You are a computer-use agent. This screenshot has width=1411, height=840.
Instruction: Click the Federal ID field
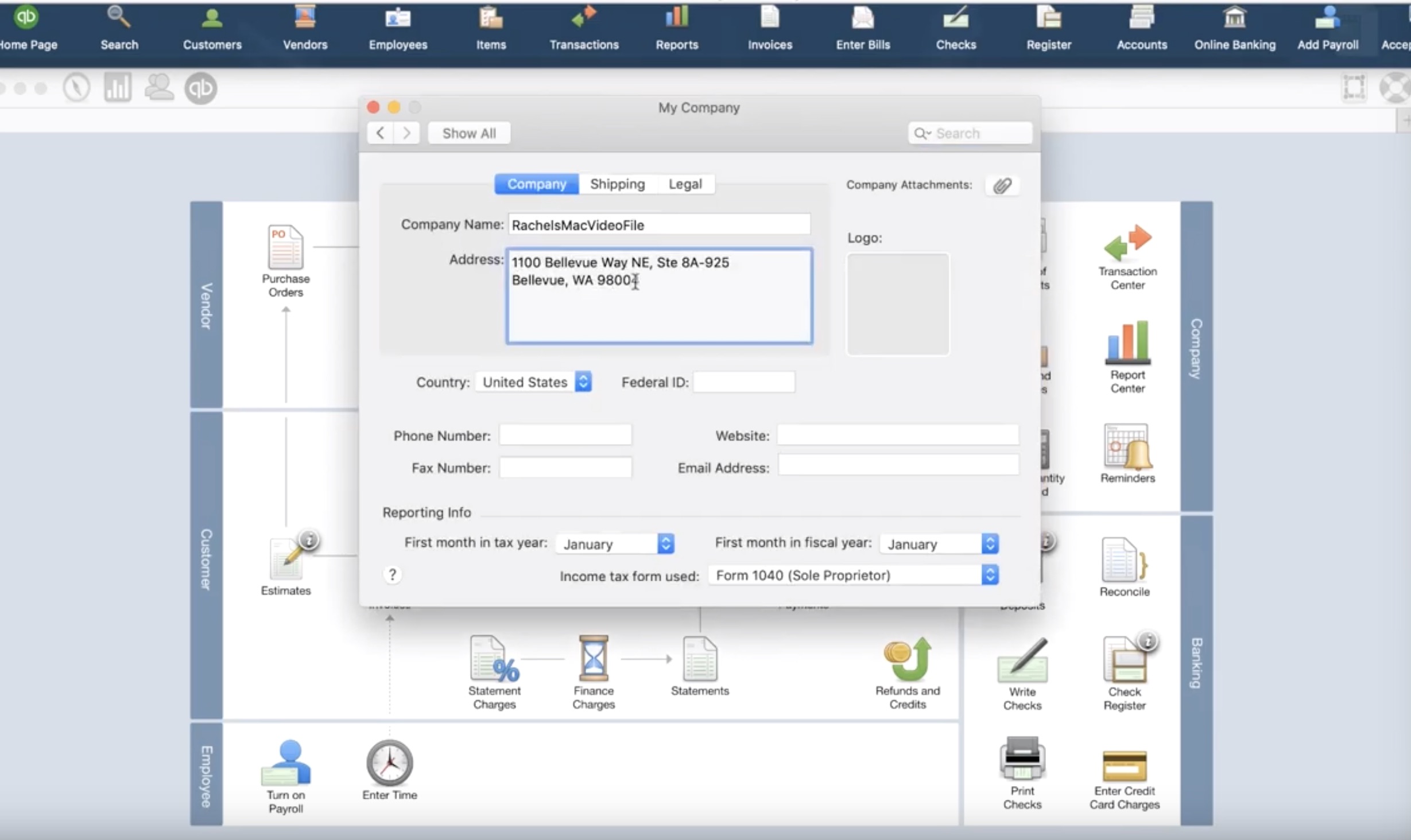click(x=744, y=382)
